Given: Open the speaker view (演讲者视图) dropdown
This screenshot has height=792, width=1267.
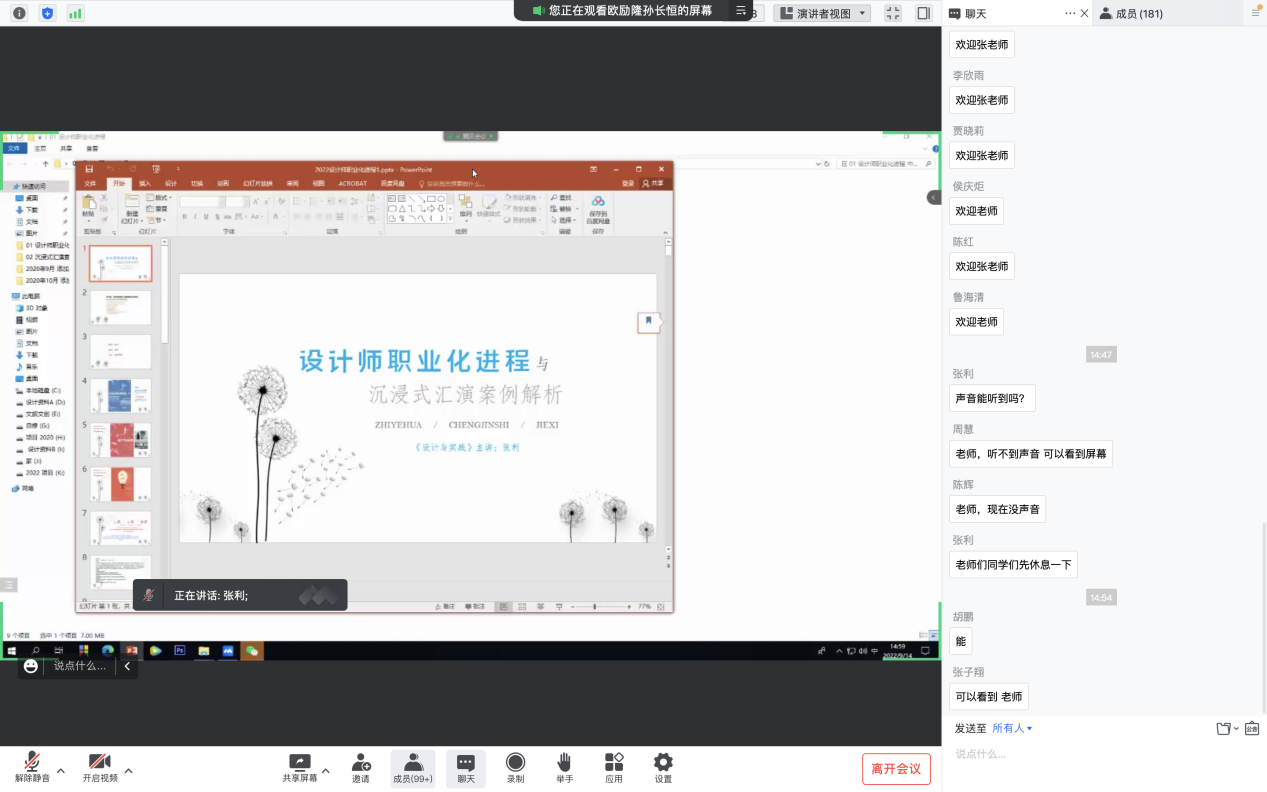Looking at the screenshot, I should (x=822, y=13).
